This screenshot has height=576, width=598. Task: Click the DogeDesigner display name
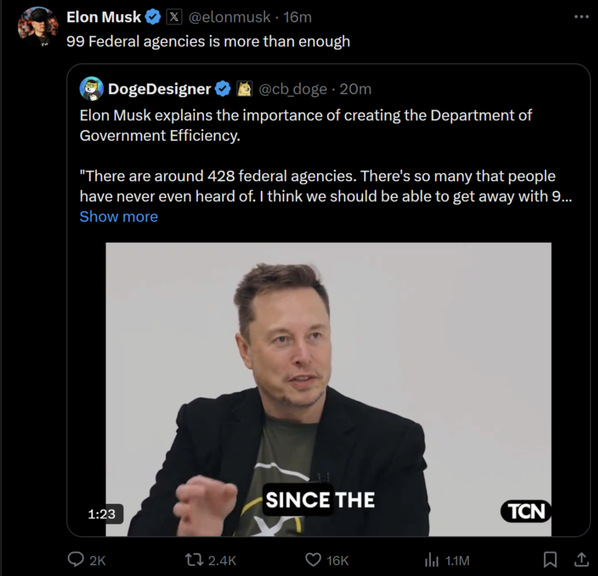(x=159, y=89)
